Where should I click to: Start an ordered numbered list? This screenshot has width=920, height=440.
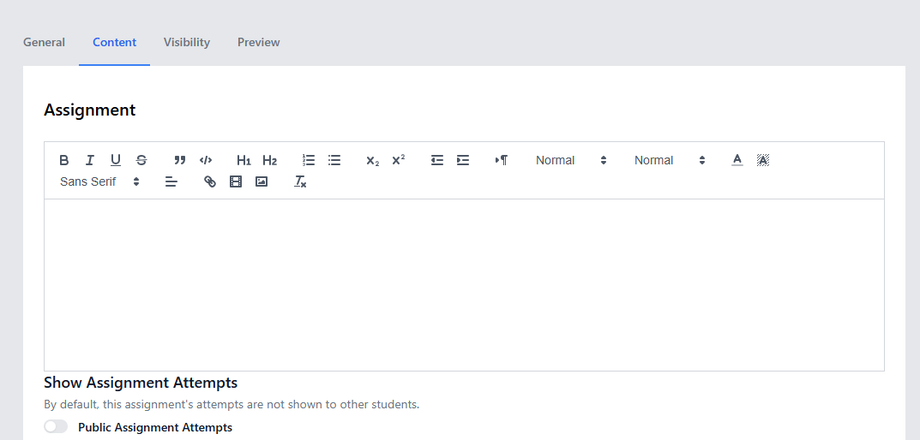pyautogui.click(x=309, y=160)
